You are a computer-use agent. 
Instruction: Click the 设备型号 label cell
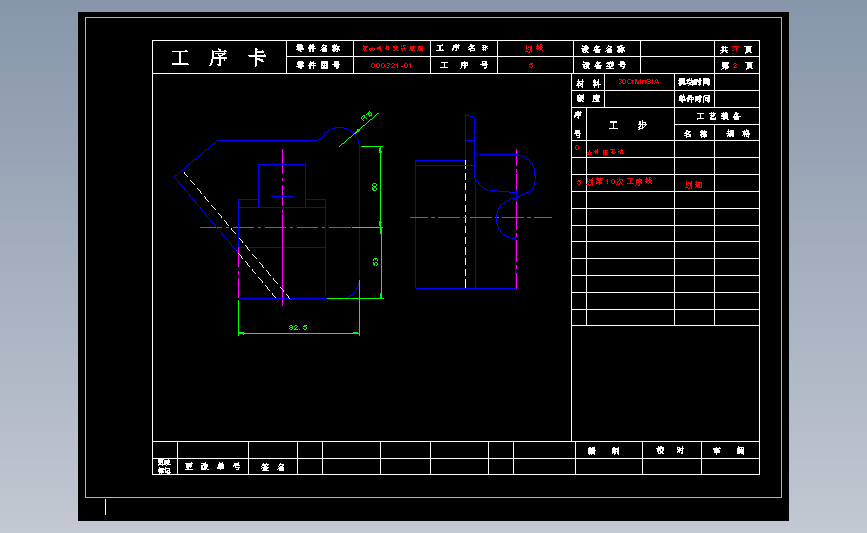click(607, 65)
